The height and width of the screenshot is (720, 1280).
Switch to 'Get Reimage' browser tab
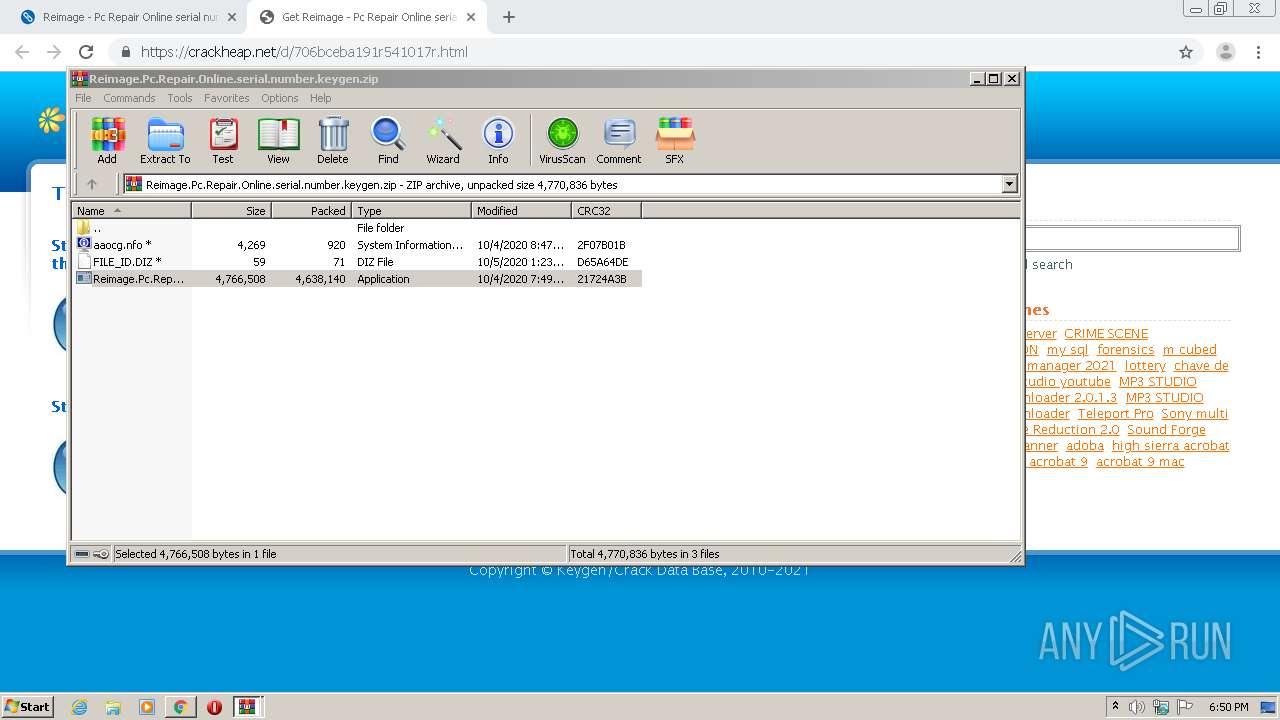click(x=368, y=17)
